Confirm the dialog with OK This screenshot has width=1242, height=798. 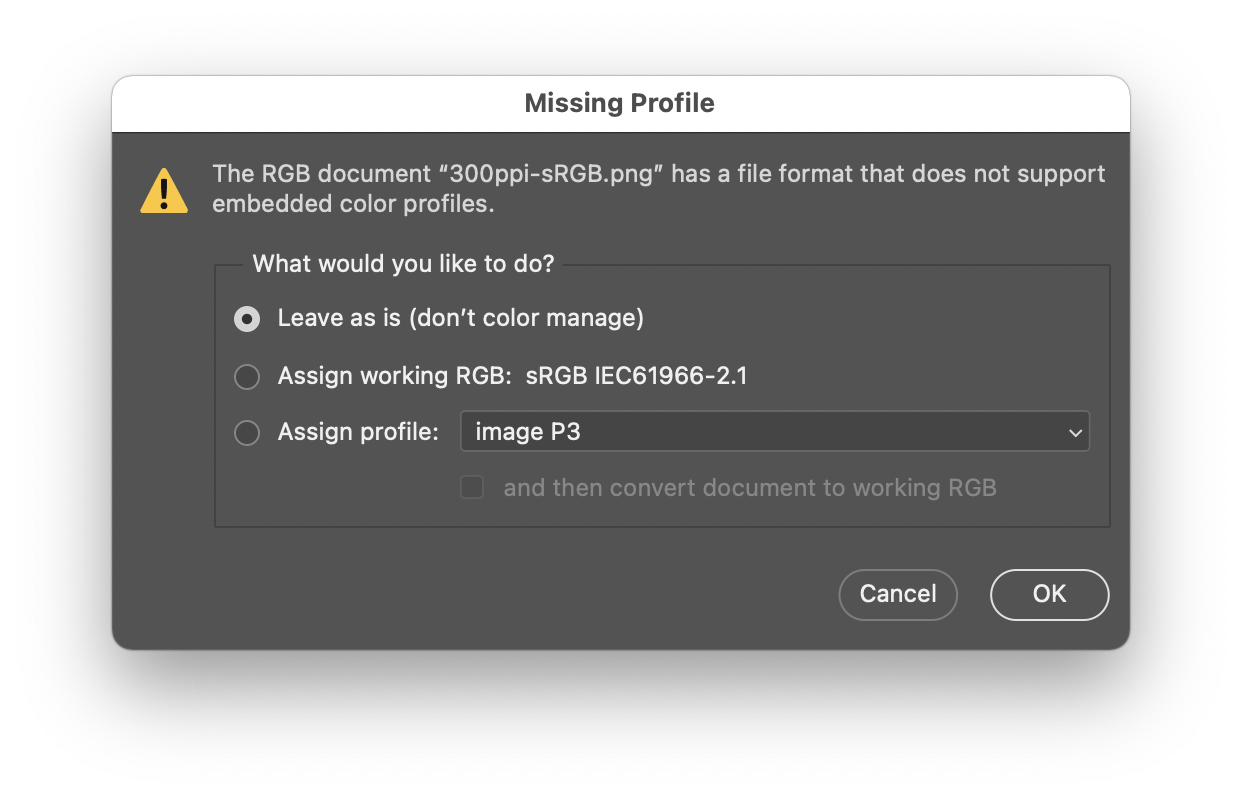[x=1049, y=594]
